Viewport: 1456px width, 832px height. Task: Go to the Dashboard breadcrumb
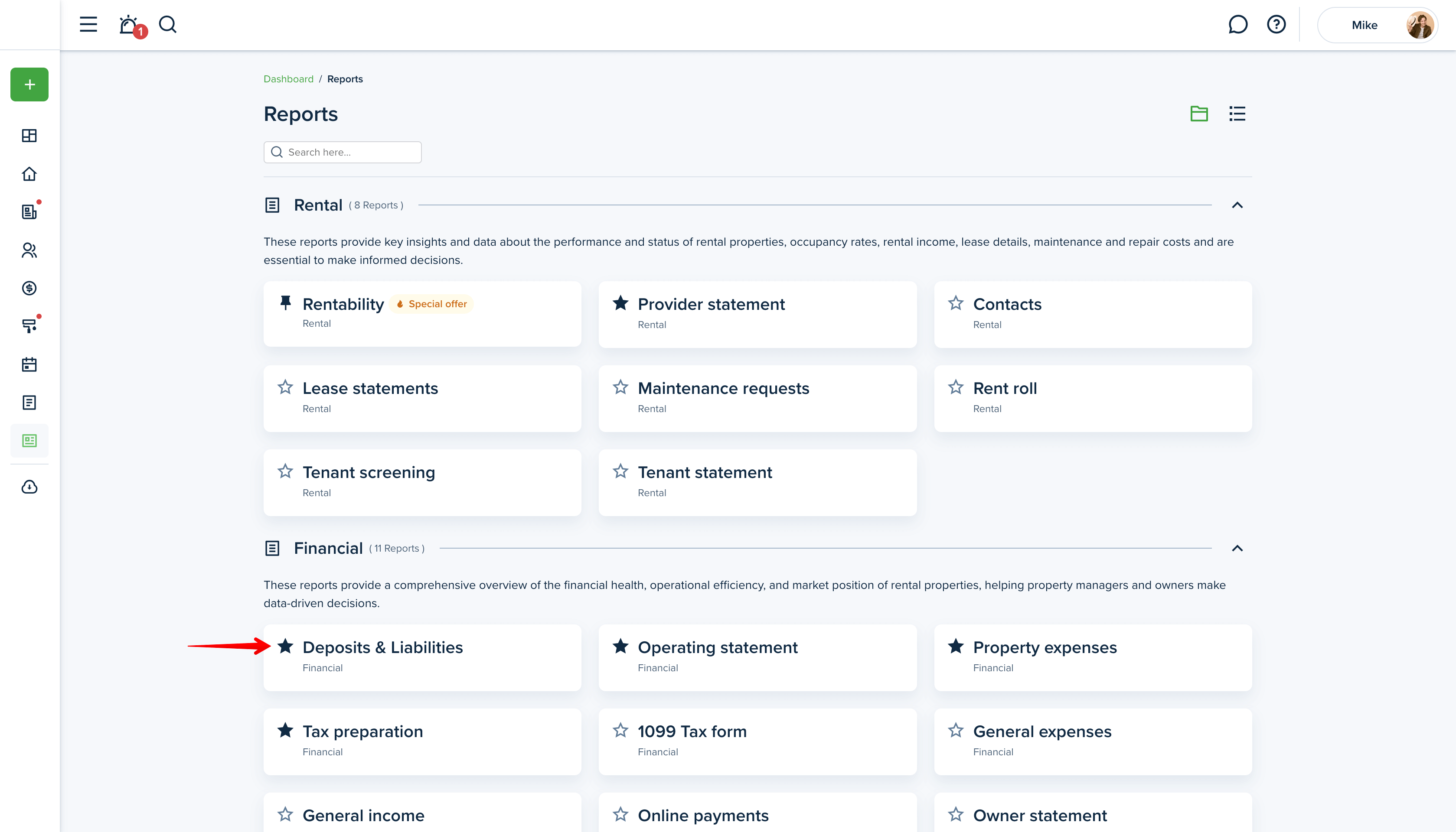(288, 79)
